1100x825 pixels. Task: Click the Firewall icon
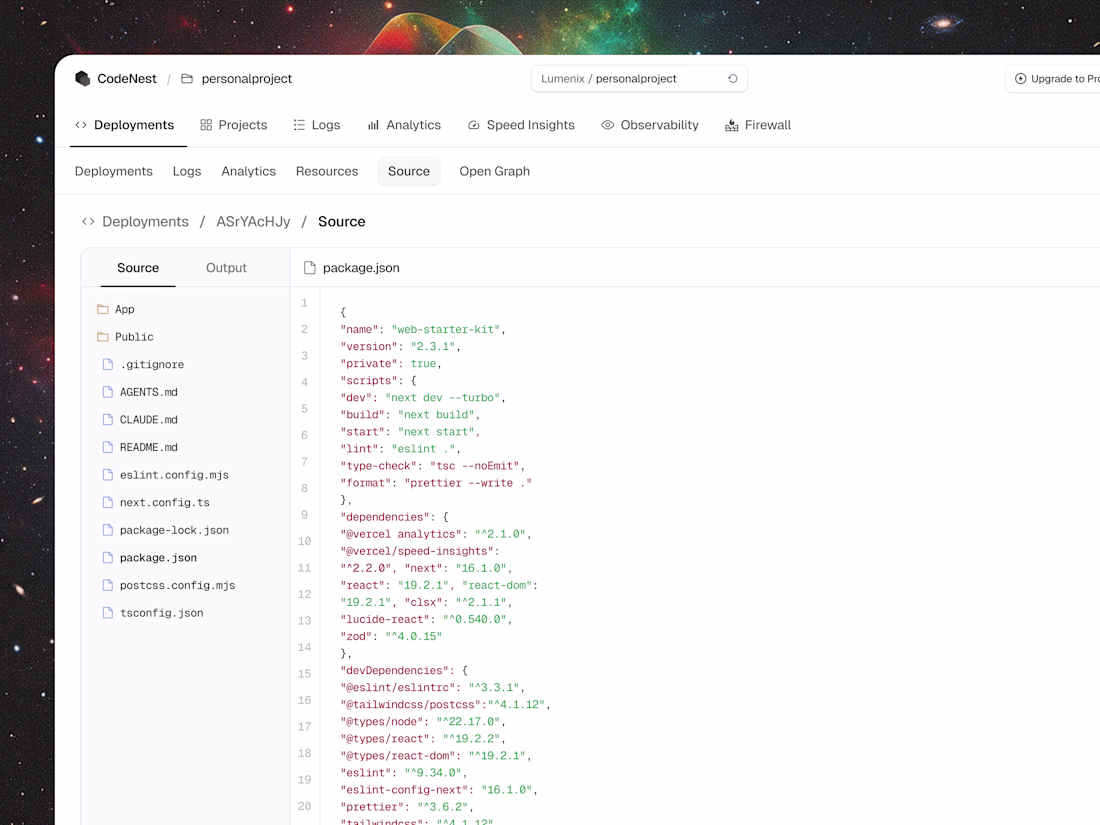click(x=732, y=125)
